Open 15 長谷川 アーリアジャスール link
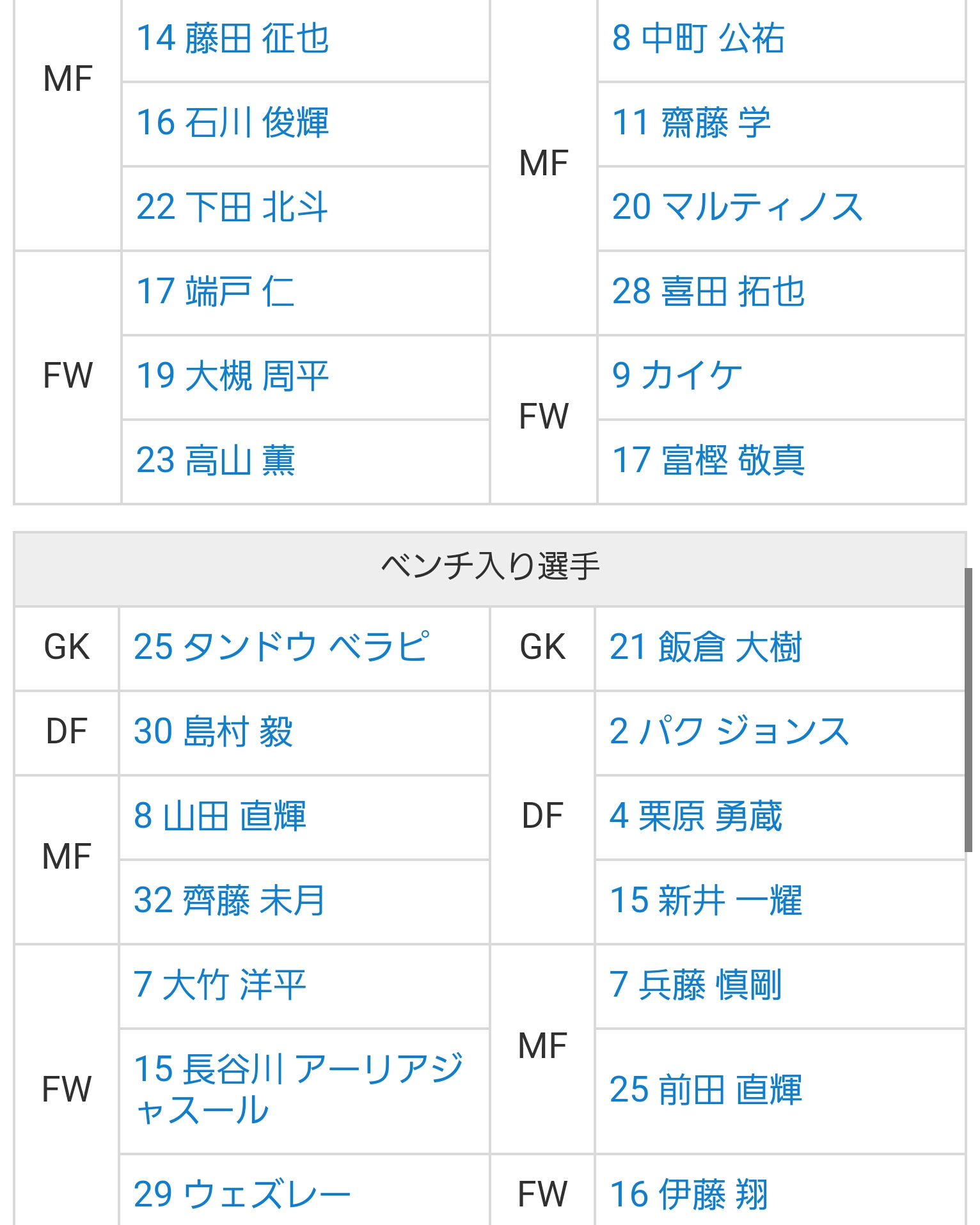The width and height of the screenshot is (980, 1225). (297, 1089)
